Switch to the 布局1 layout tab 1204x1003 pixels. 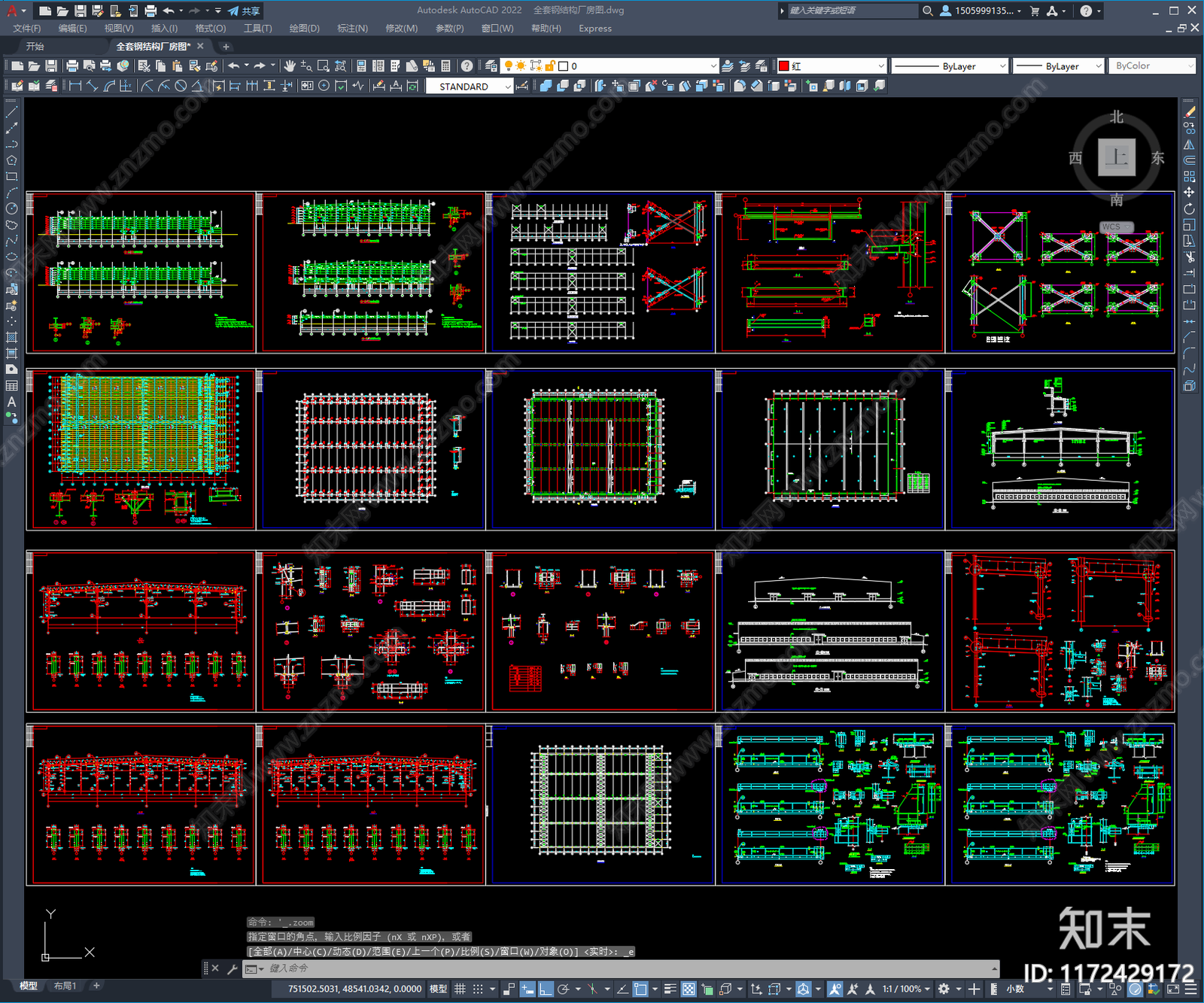65,986
